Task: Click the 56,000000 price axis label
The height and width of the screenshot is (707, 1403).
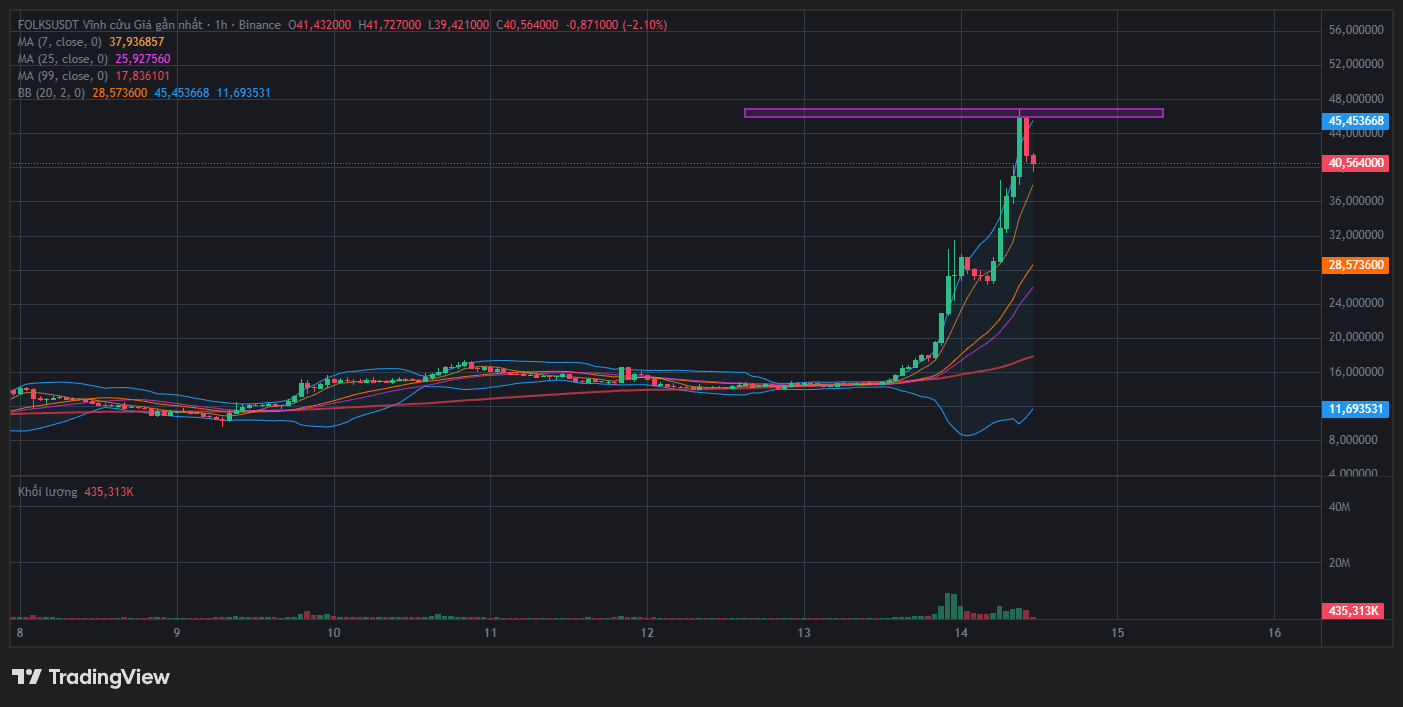Action: [1356, 30]
